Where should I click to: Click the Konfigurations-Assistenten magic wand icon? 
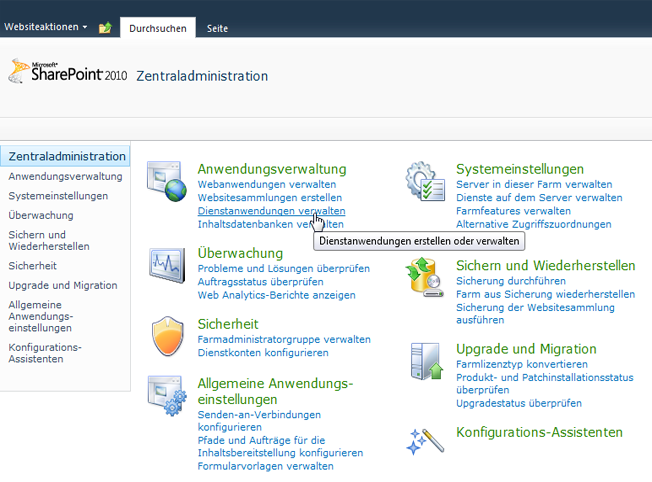coord(425,441)
